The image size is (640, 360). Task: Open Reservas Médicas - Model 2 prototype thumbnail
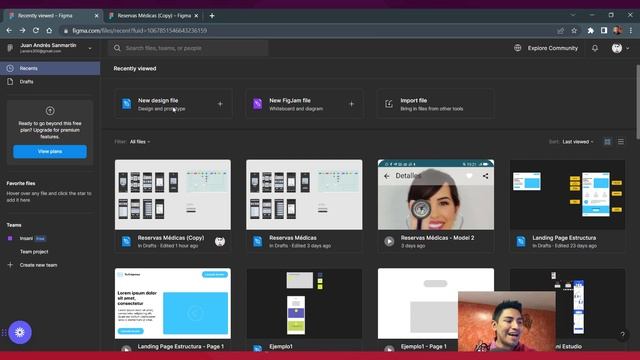tap(436, 195)
